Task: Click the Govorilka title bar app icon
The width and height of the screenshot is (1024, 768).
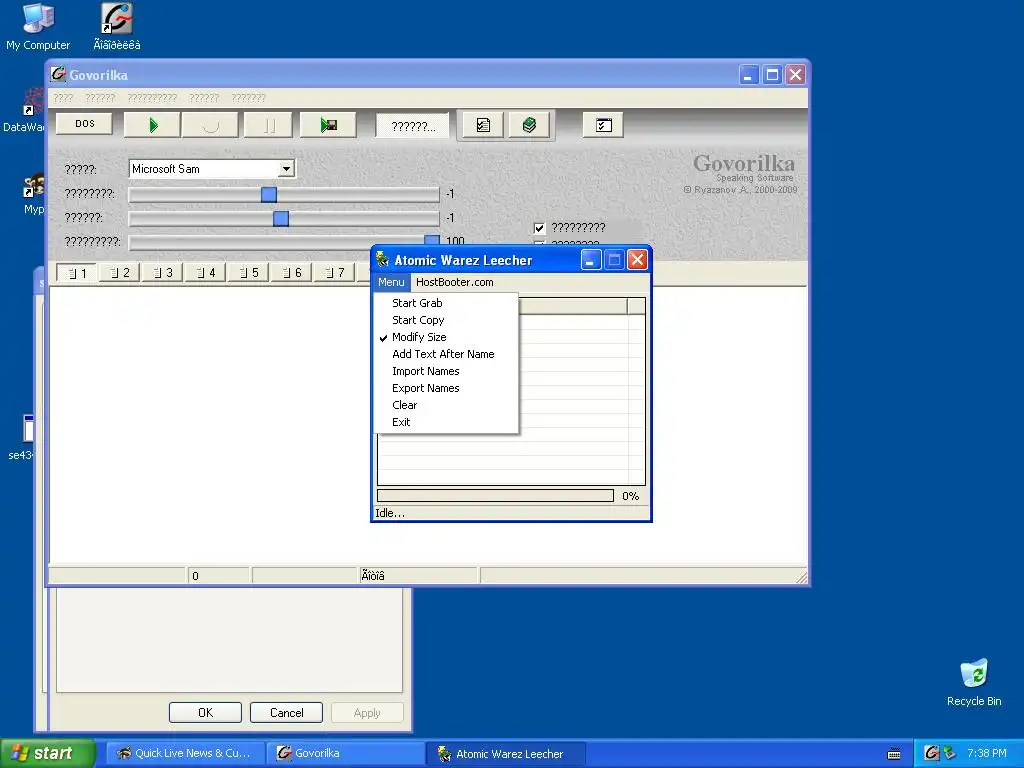Action: tap(58, 74)
